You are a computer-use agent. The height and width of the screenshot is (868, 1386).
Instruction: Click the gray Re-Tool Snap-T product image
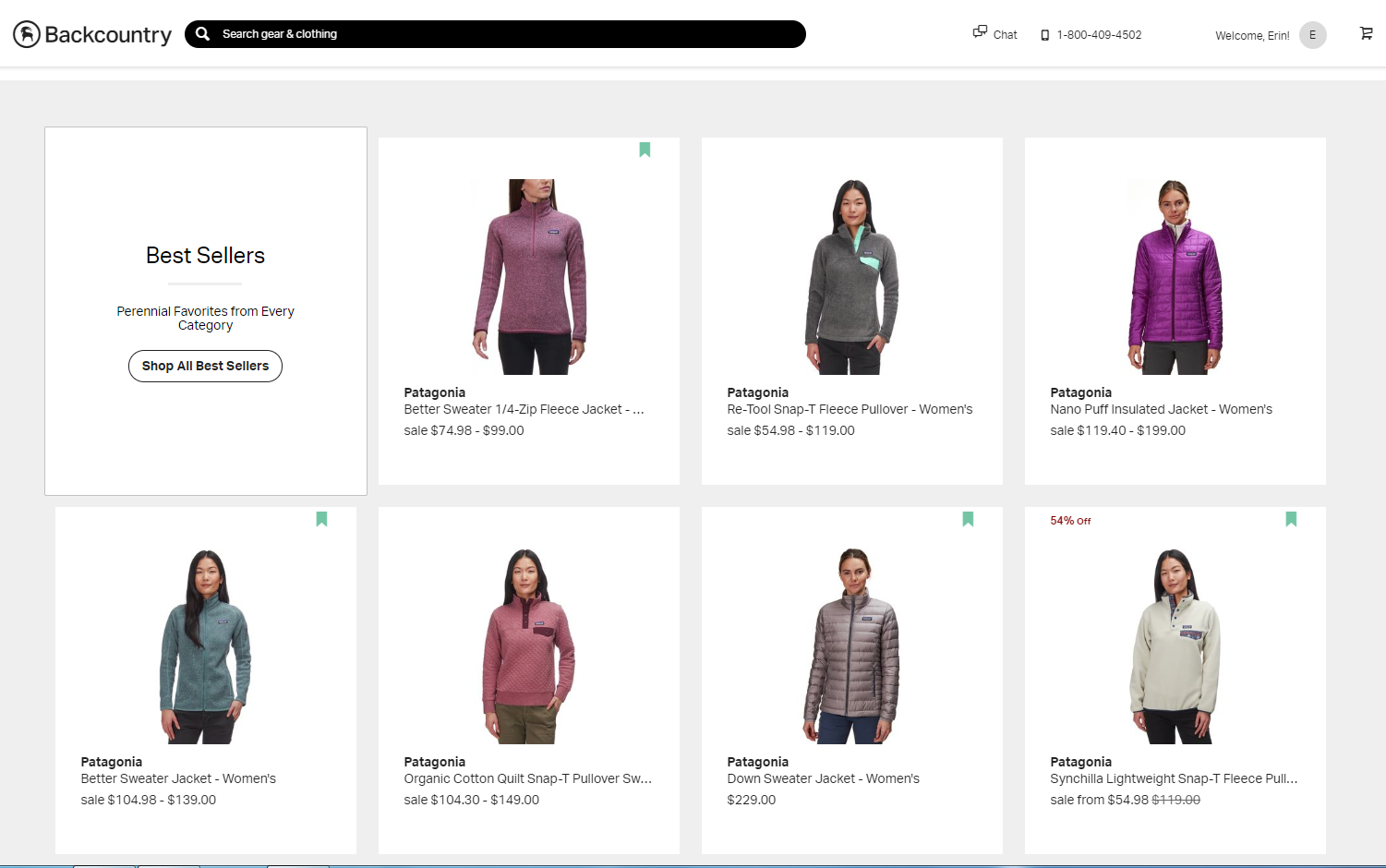coord(852,276)
